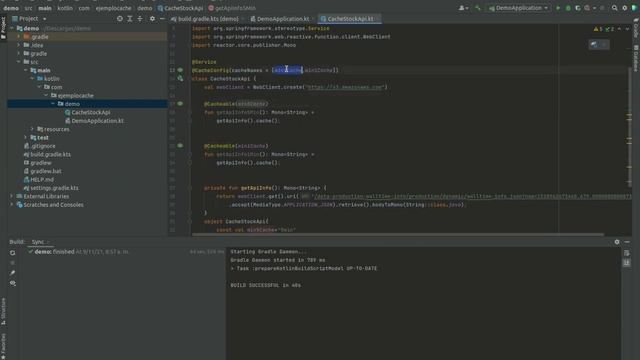
Task: Expand the .gradle folder
Action: click(19, 37)
